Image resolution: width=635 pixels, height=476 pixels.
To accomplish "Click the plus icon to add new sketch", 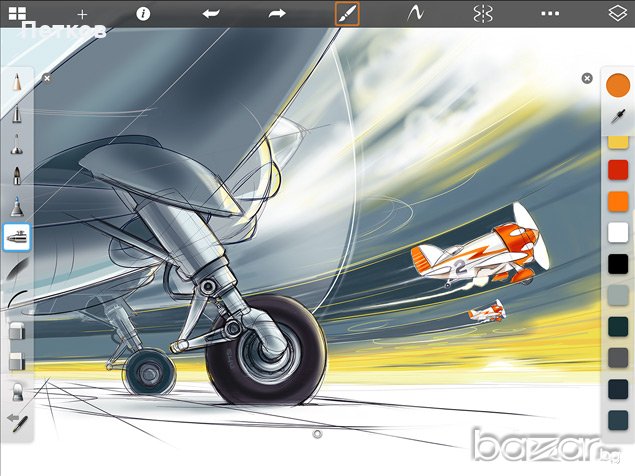I will [x=82, y=14].
